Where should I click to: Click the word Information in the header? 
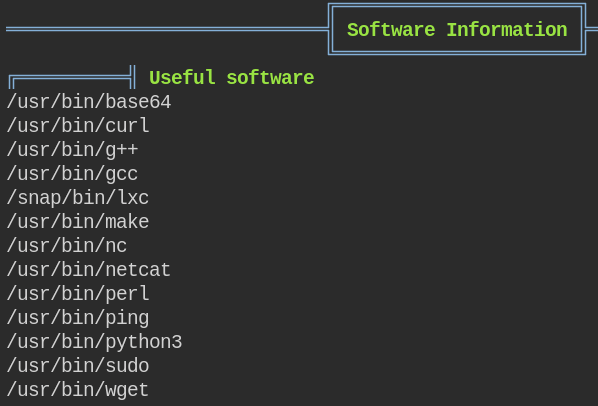tap(507, 30)
